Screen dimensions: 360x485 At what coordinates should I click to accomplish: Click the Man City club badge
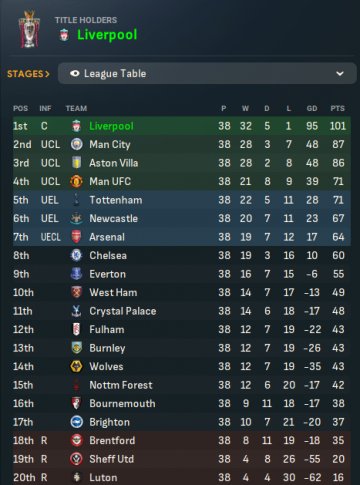click(x=77, y=144)
